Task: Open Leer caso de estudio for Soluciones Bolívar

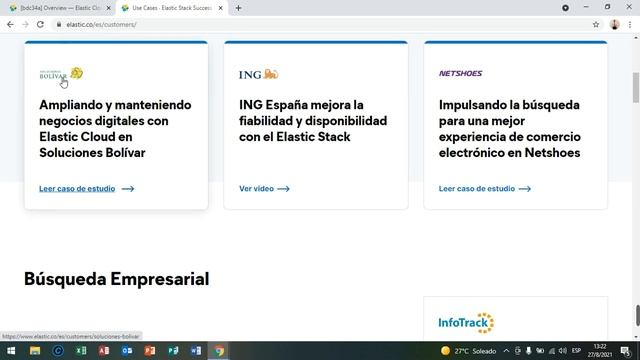Action: coord(77,189)
